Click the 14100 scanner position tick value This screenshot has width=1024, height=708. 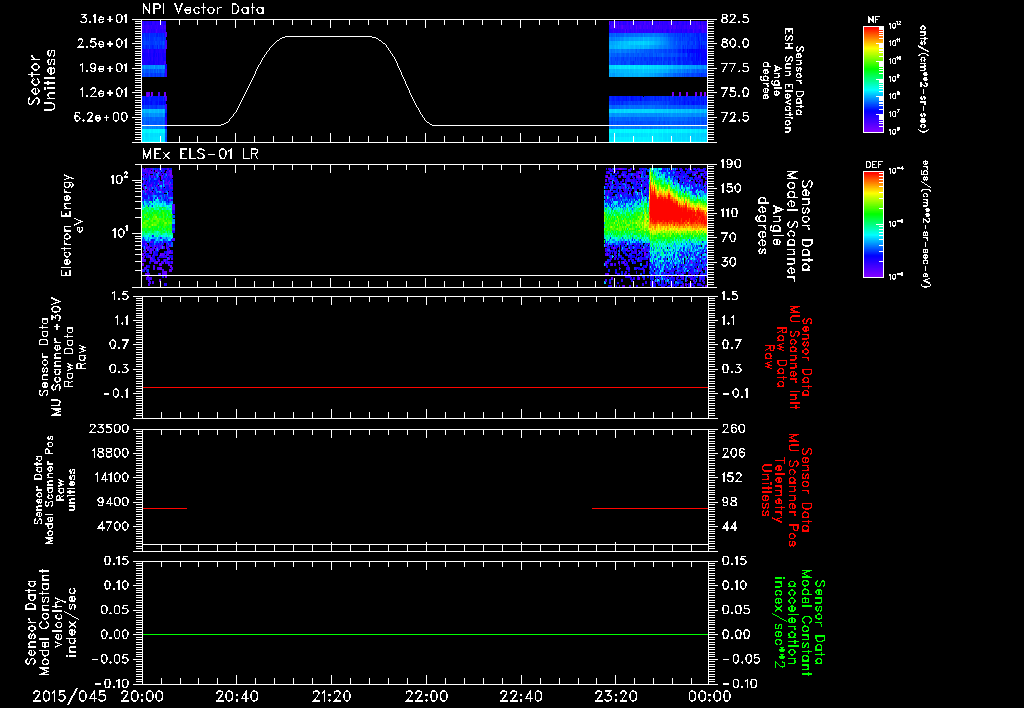tap(110, 477)
